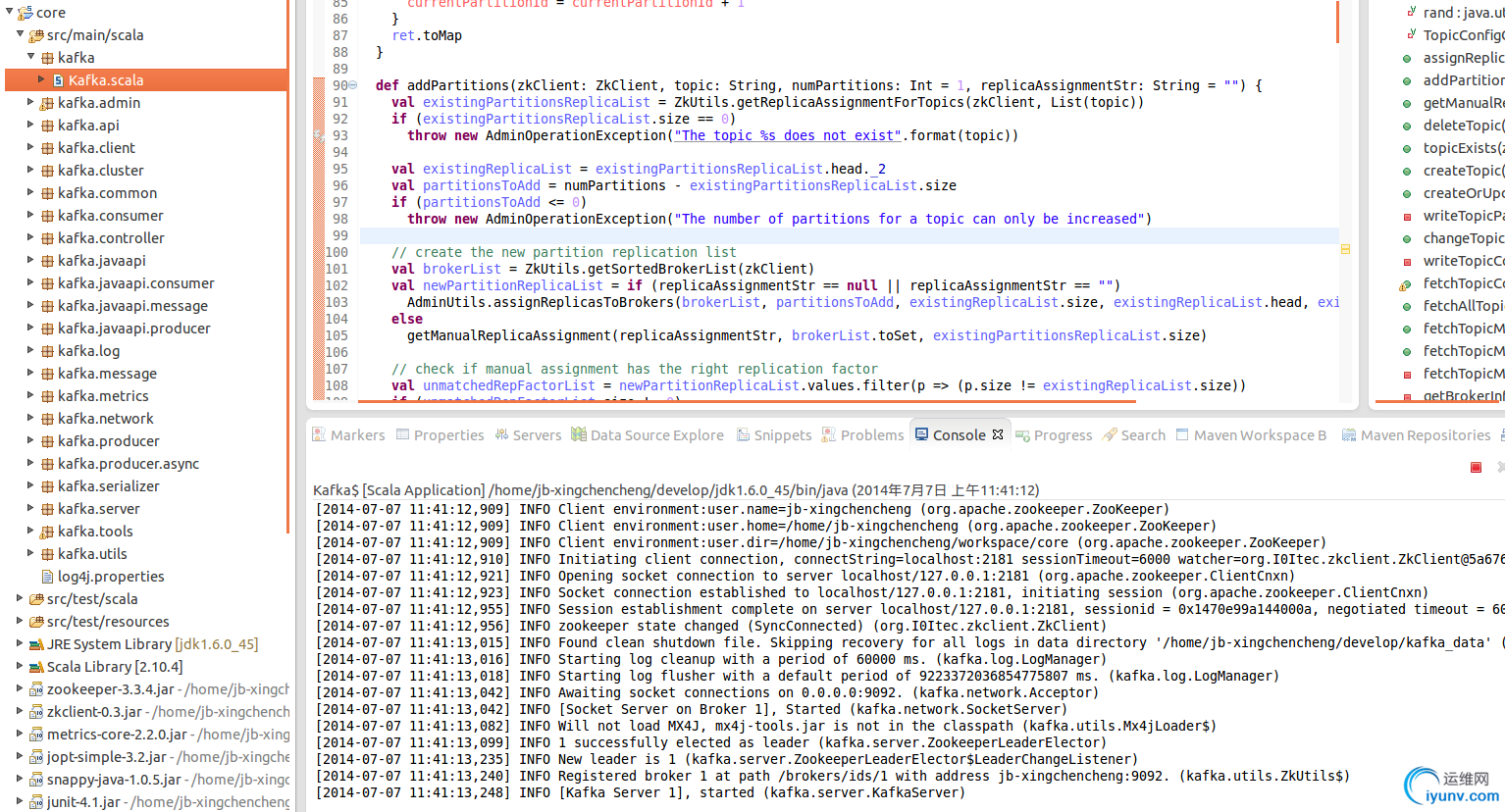Click the kafka.log package icon
Viewport: 1505px width, 812px height.
[47, 351]
